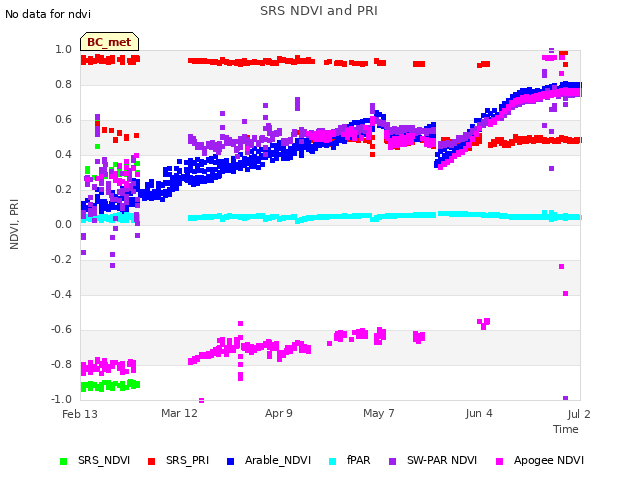Click the 0.2 y-axis tick label
Image resolution: width=640 pixels, height=480 pixels.
[x=63, y=189]
